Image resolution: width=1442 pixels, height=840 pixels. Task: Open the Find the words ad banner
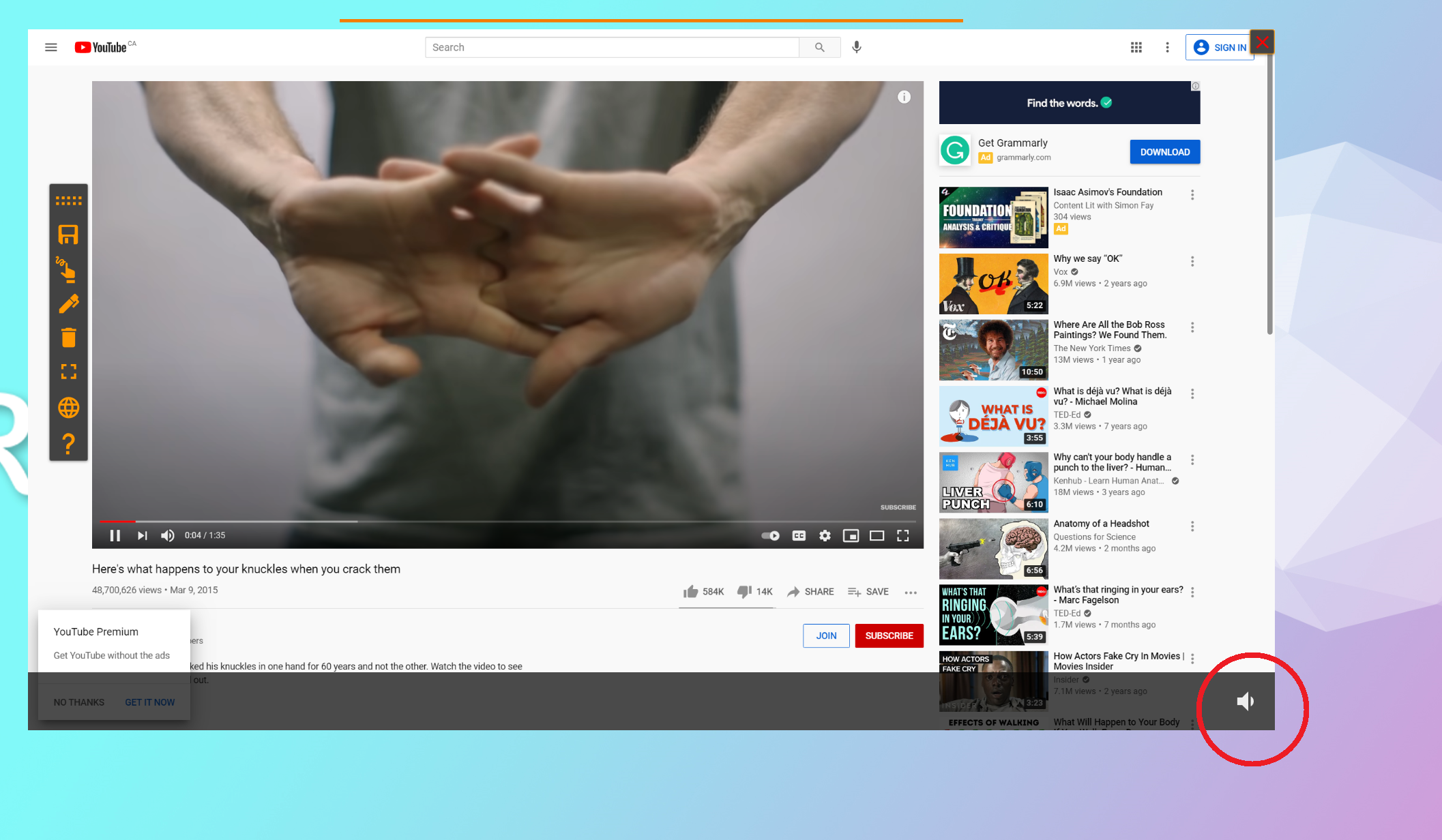pos(1069,103)
